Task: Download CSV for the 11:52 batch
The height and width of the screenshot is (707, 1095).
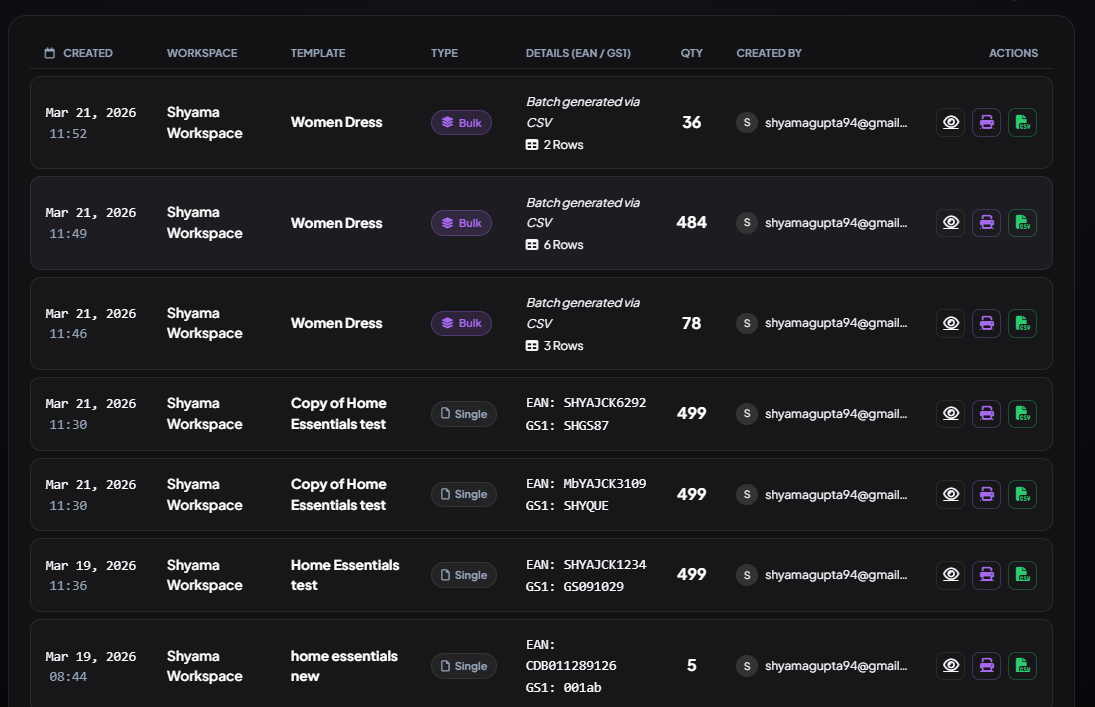Action: click(x=1022, y=122)
